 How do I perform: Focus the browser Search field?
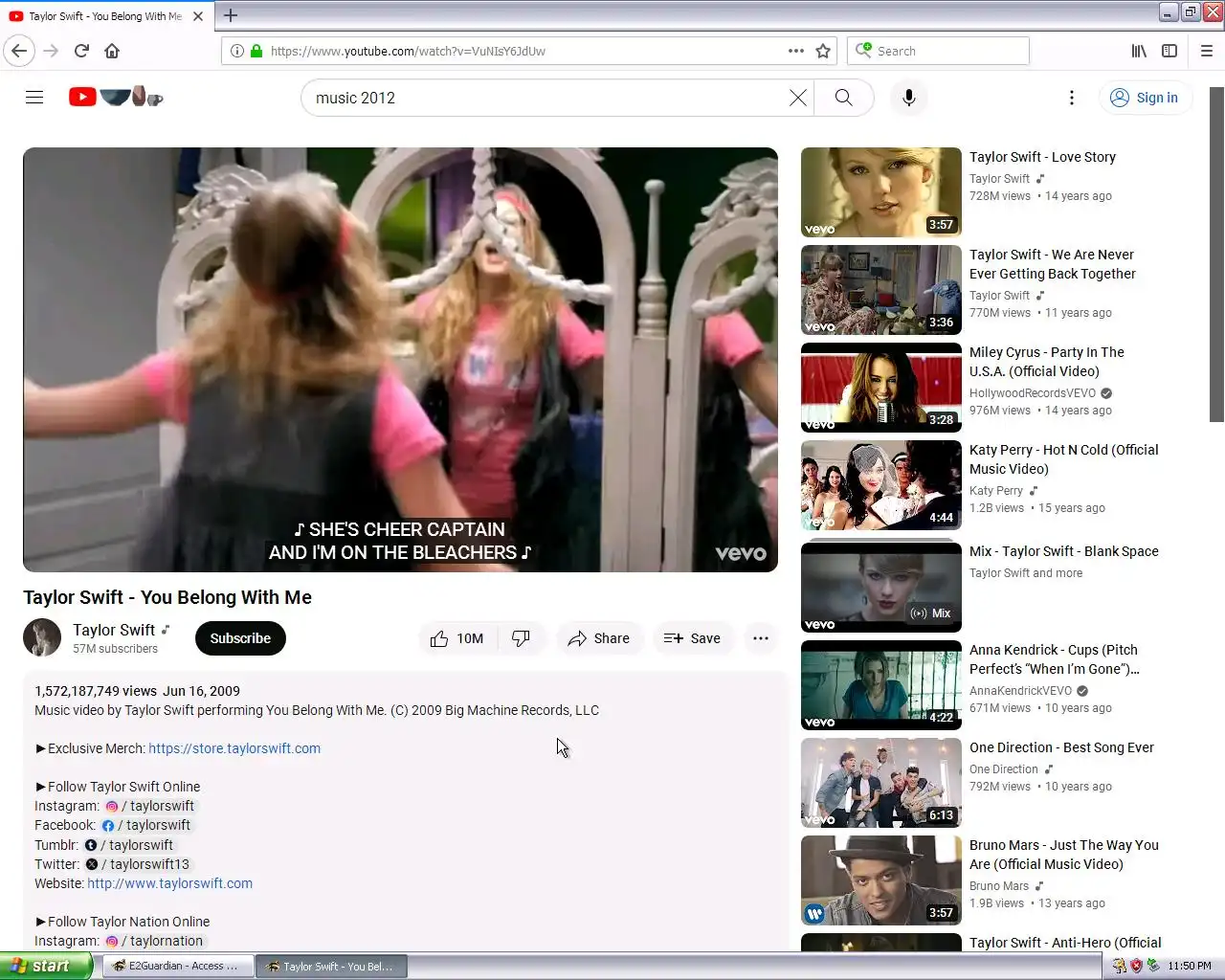click(x=938, y=51)
